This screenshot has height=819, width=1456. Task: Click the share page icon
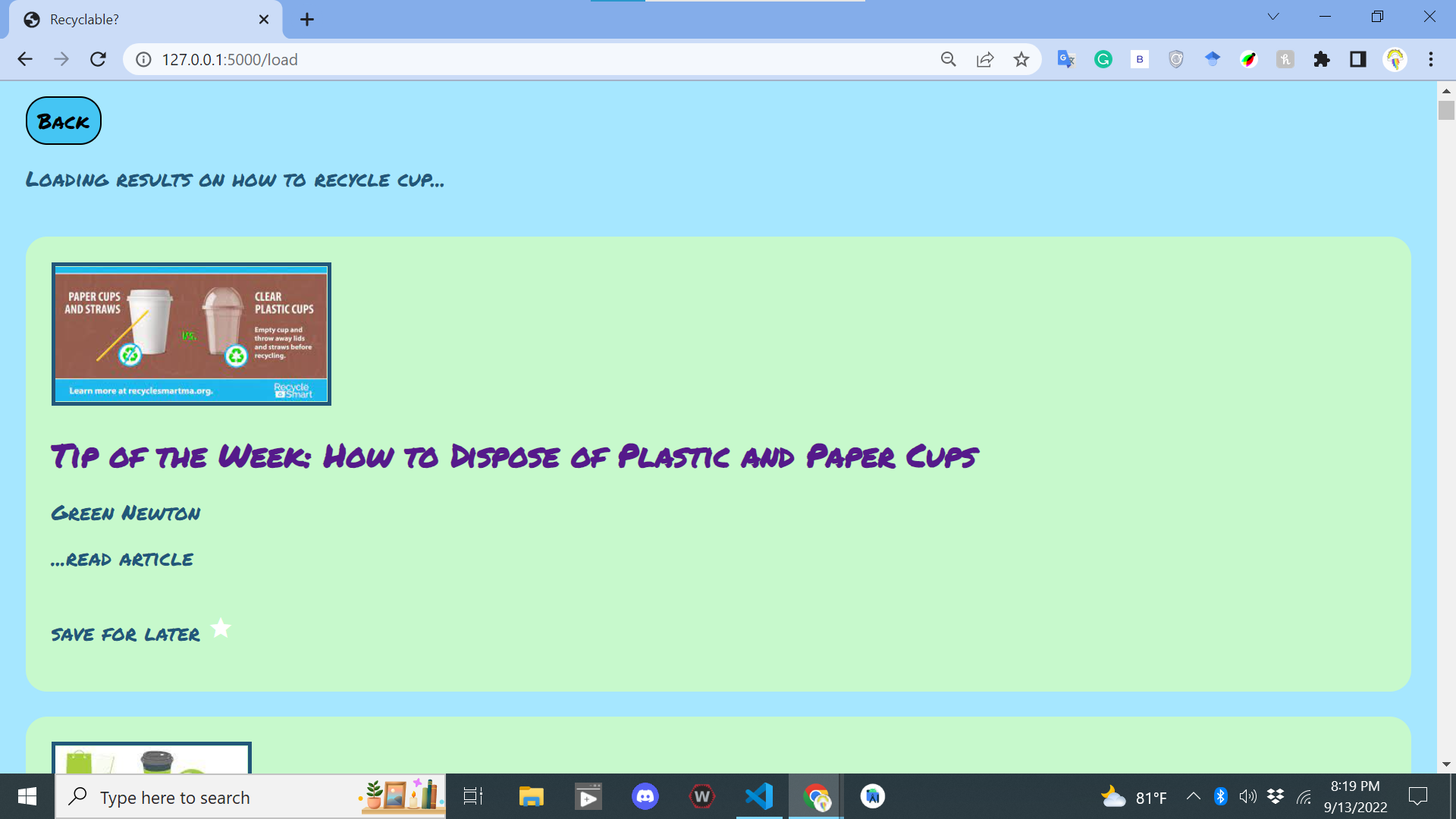(985, 59)
